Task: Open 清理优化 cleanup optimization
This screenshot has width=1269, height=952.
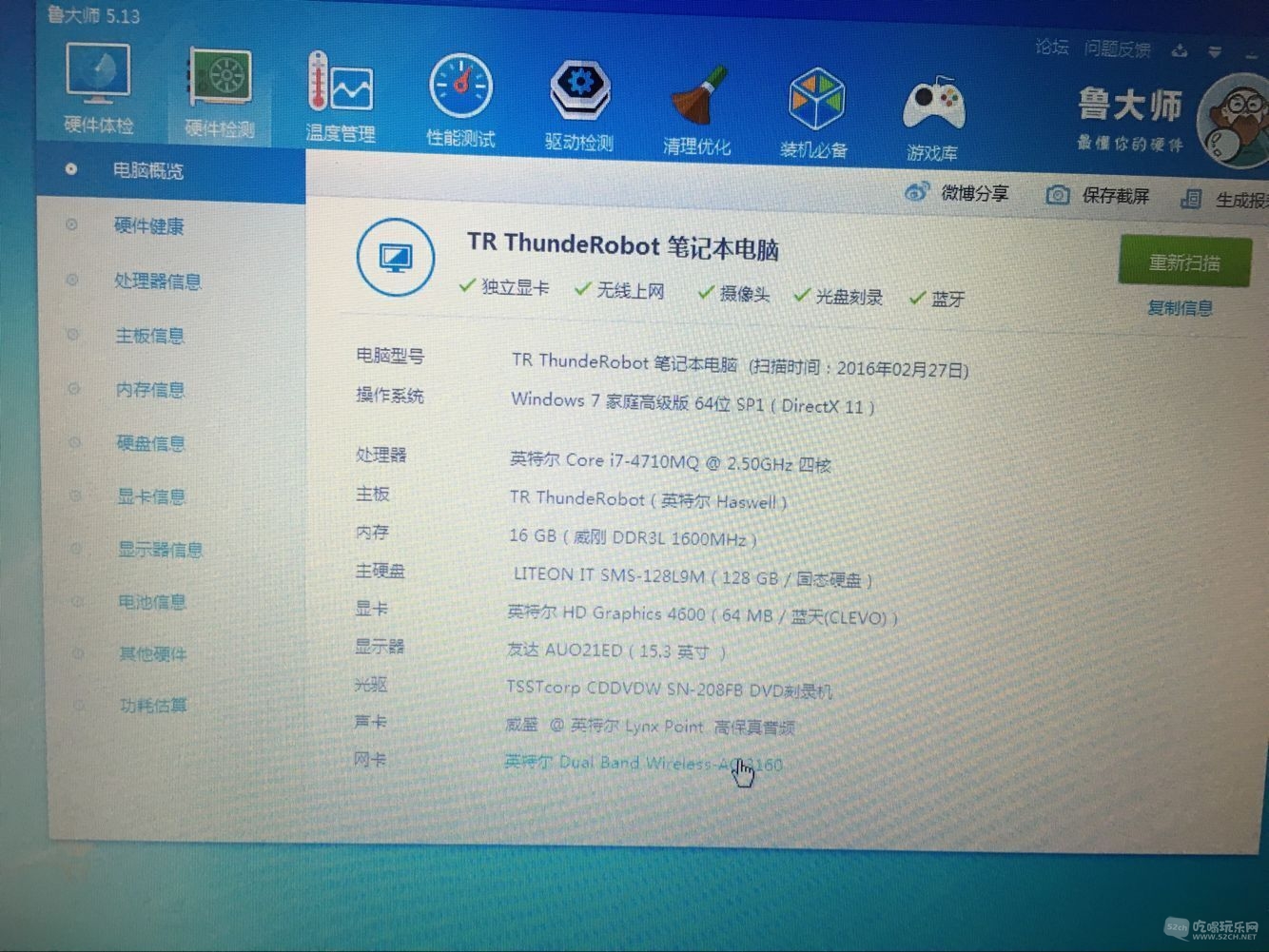Action: (697, 110)
